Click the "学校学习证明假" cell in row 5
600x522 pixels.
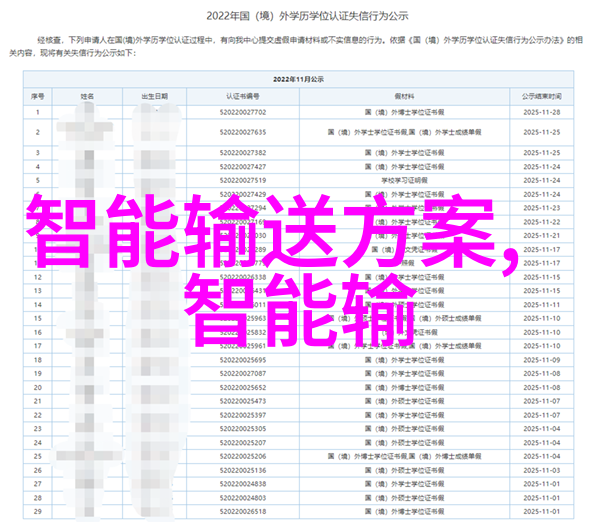[x=404, y=180]
